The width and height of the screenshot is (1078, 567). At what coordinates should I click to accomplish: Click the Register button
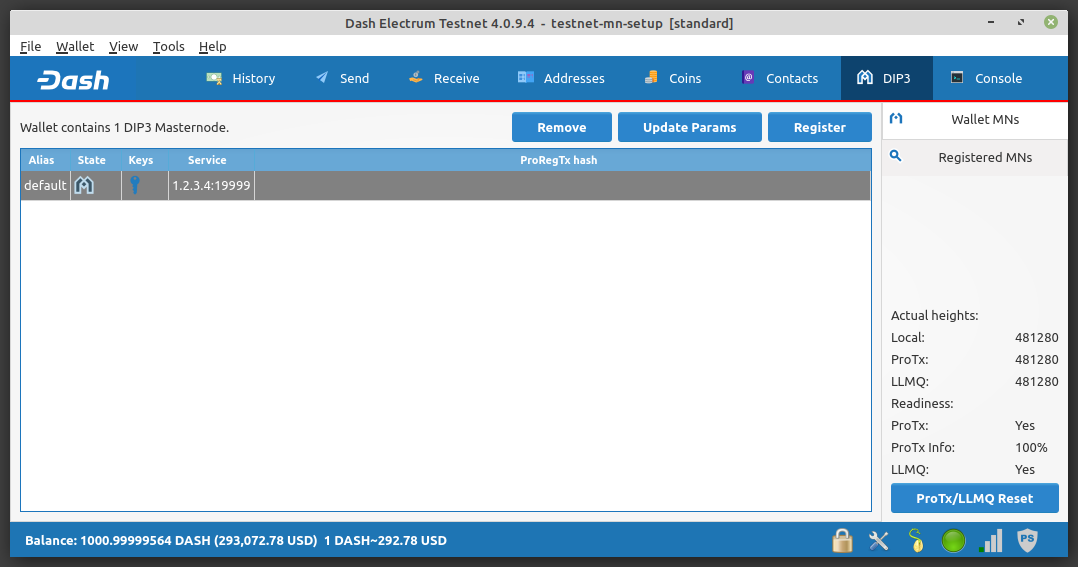click(819, 127)
